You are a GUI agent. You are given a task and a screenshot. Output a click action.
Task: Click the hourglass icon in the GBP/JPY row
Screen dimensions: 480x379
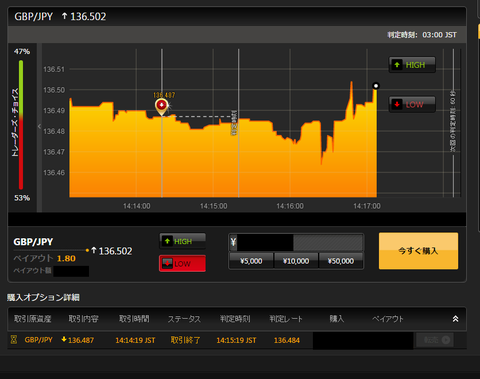[14, 340]
